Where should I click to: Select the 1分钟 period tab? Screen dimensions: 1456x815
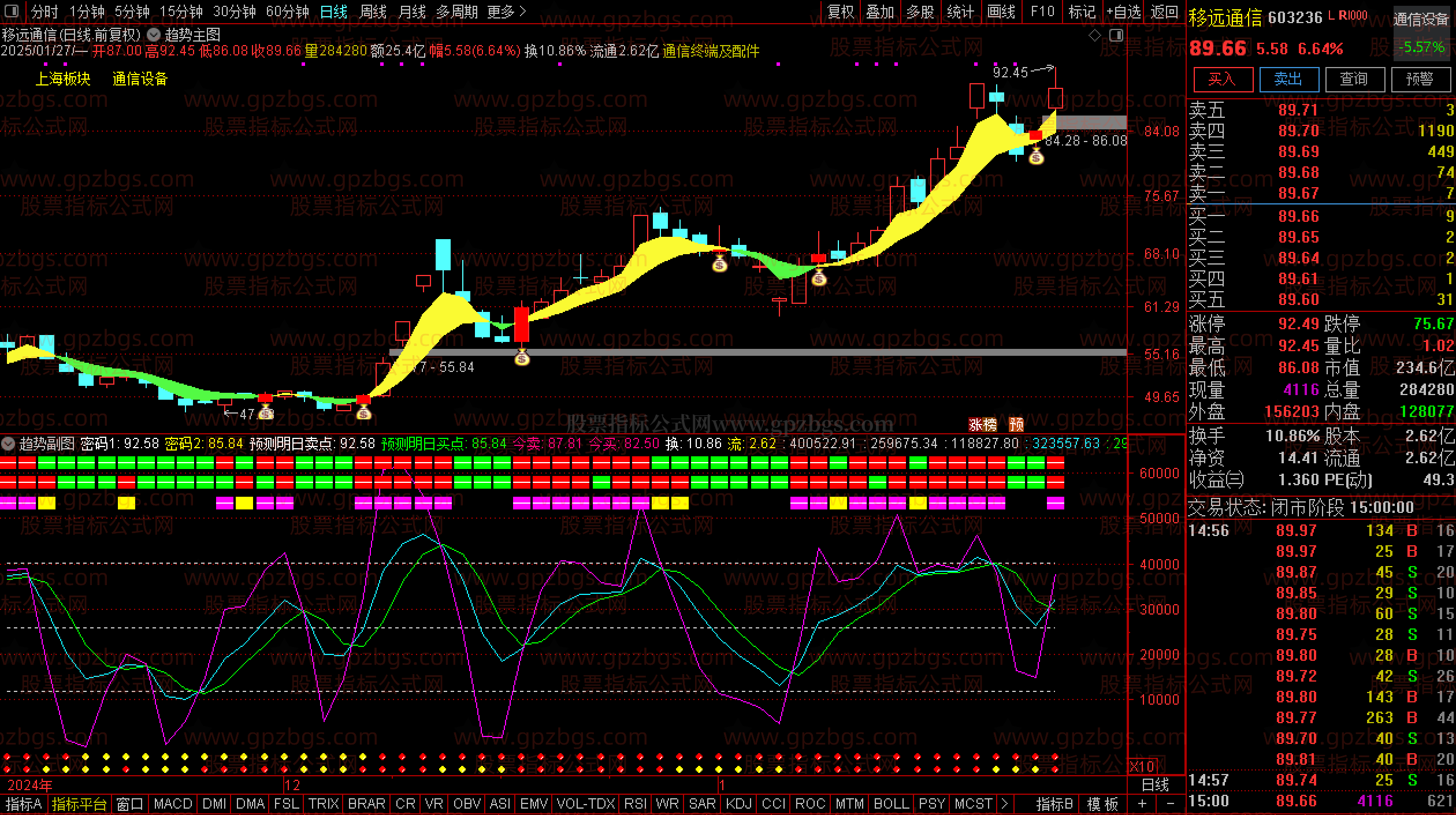87,11
